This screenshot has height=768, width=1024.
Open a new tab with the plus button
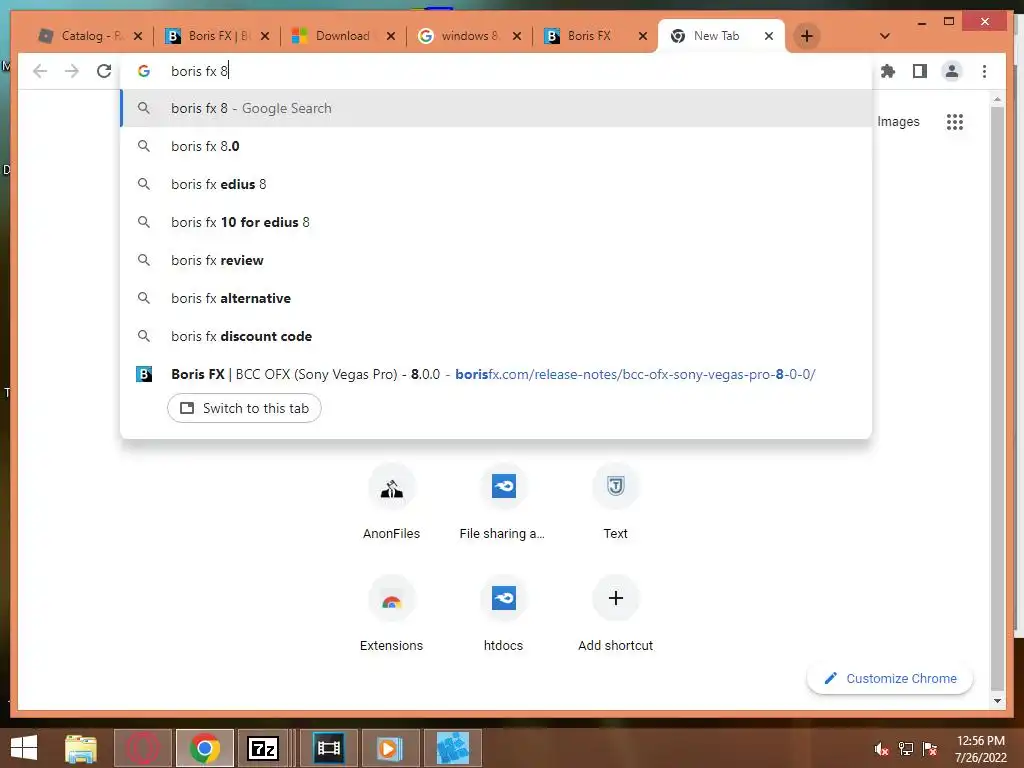click(x=807, y=36)
